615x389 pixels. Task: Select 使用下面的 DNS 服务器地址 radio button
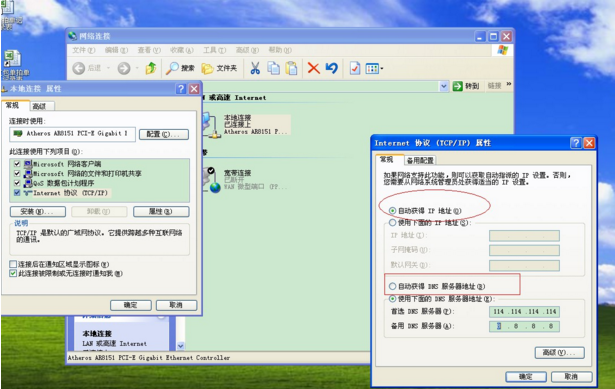pos(392,299)
